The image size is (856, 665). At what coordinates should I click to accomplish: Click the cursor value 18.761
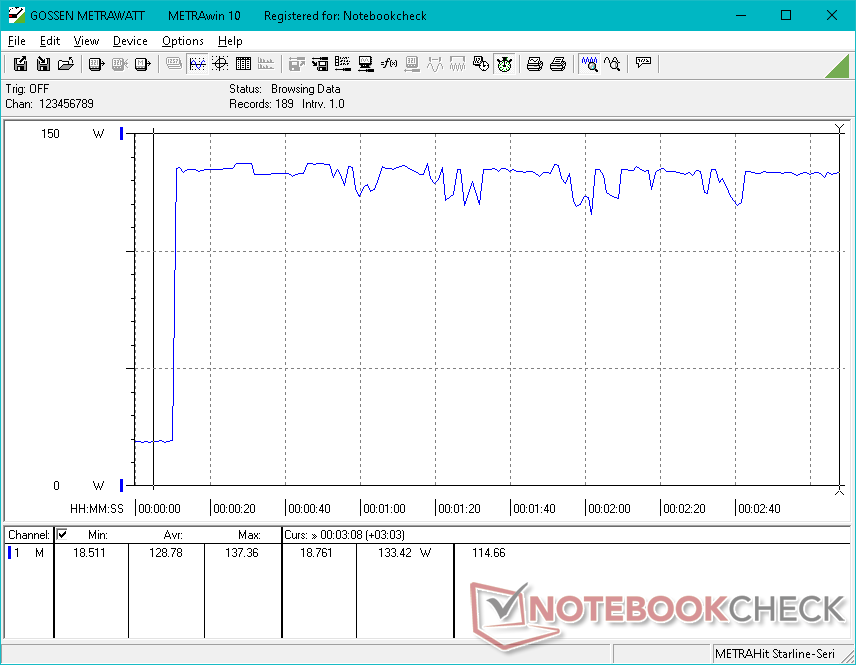[316, 553]
